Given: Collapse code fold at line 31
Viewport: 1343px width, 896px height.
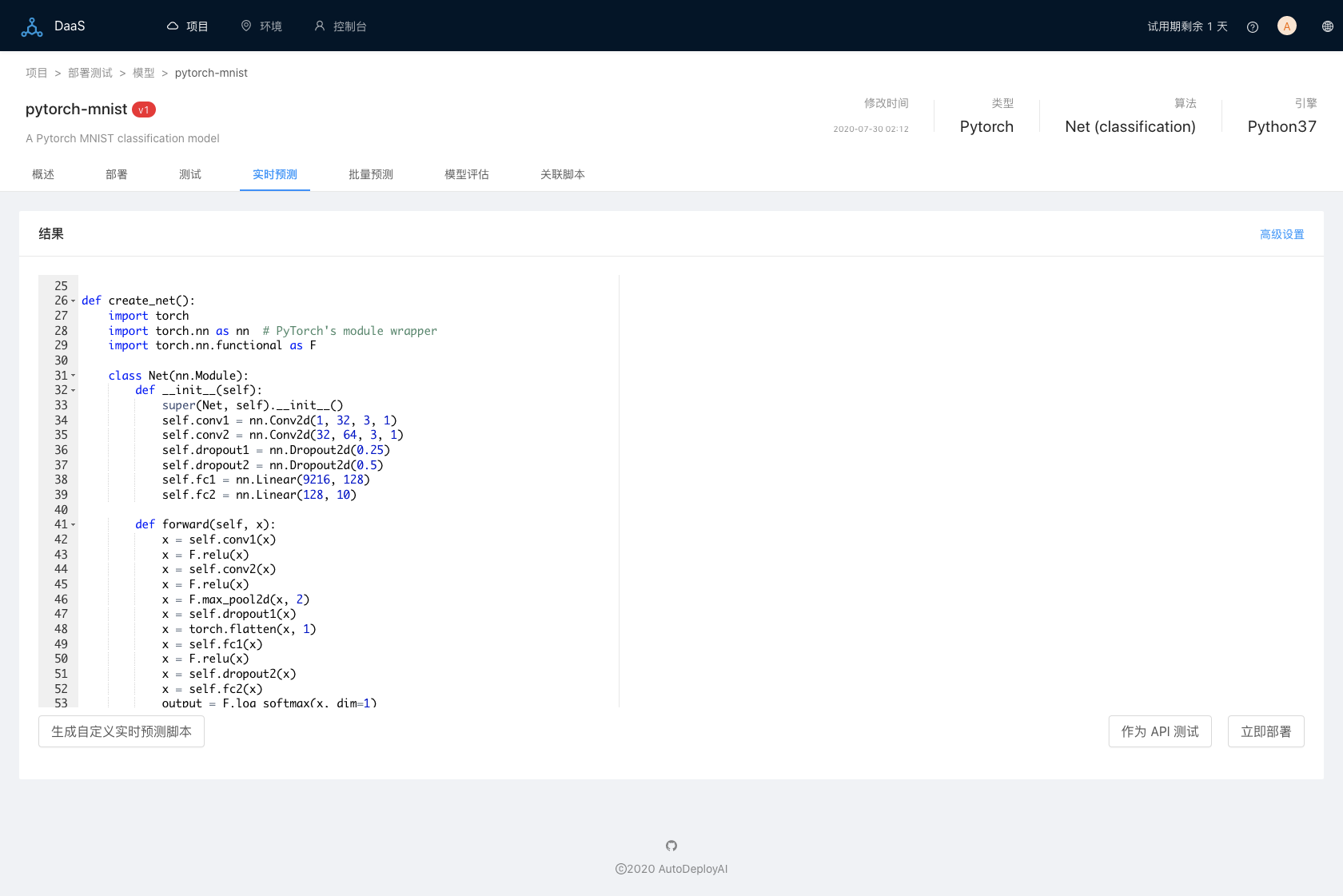Looking at the screenshot, I should pyautogui.click(x=74, y=376).
